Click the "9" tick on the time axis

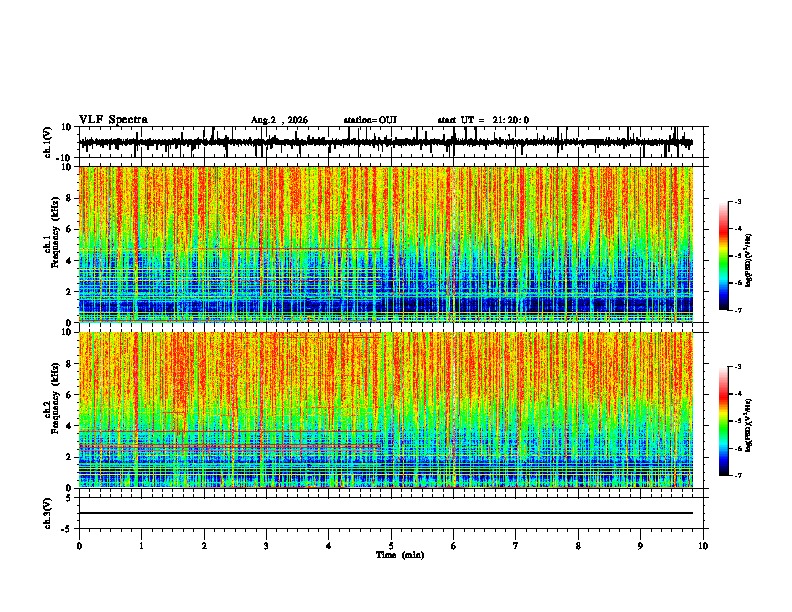pyautogui.click(x=640, y=546)
